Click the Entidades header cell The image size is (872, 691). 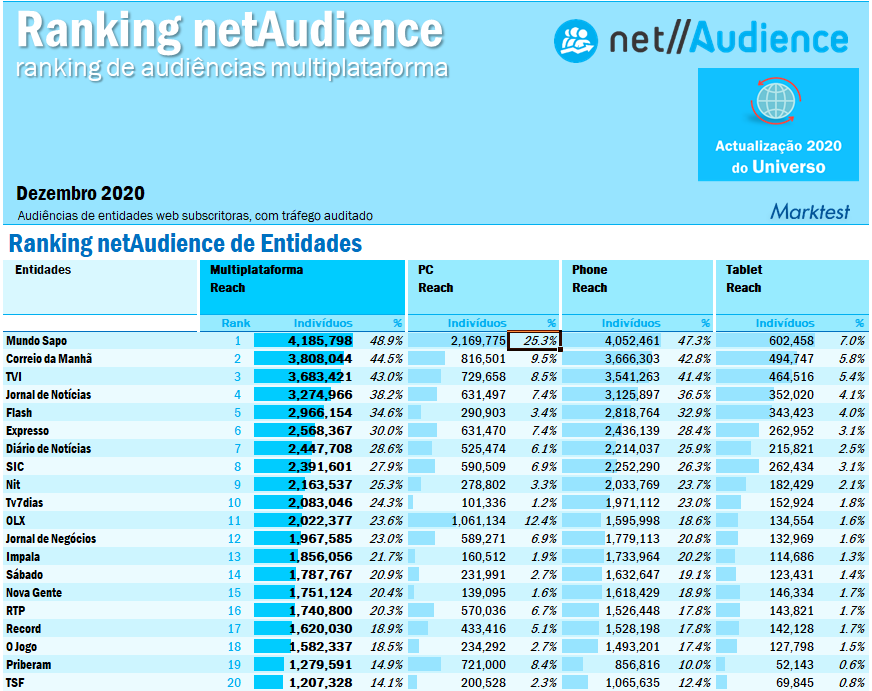pos(100,270)
